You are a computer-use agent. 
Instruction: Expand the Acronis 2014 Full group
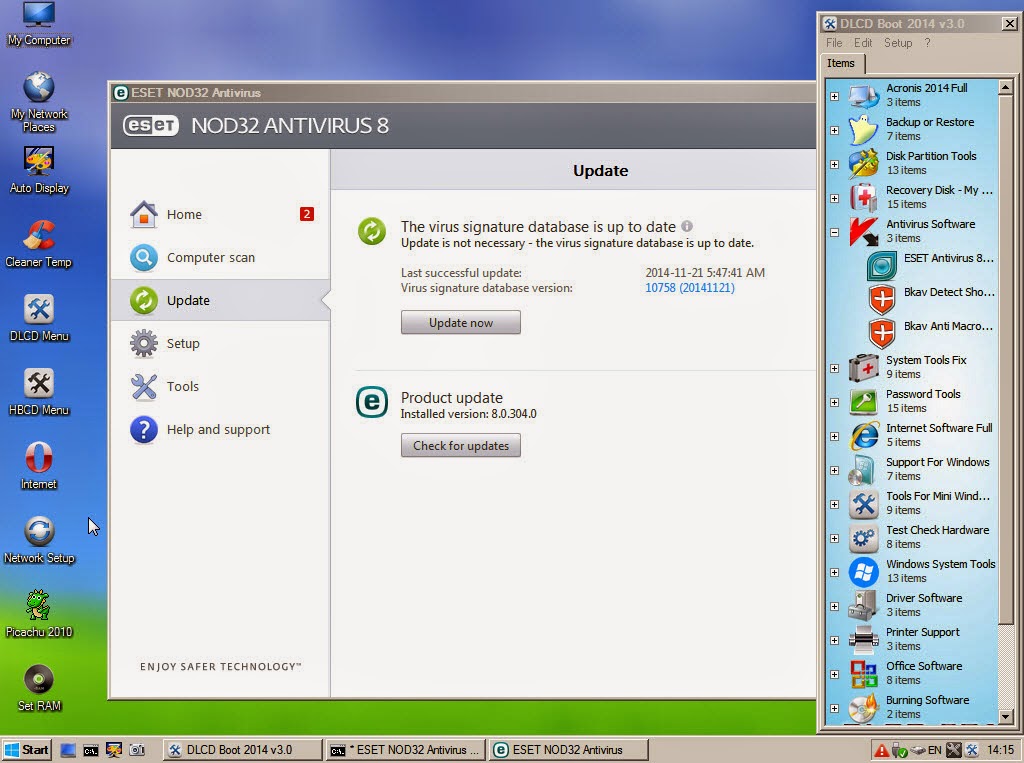tap(834, 96)
